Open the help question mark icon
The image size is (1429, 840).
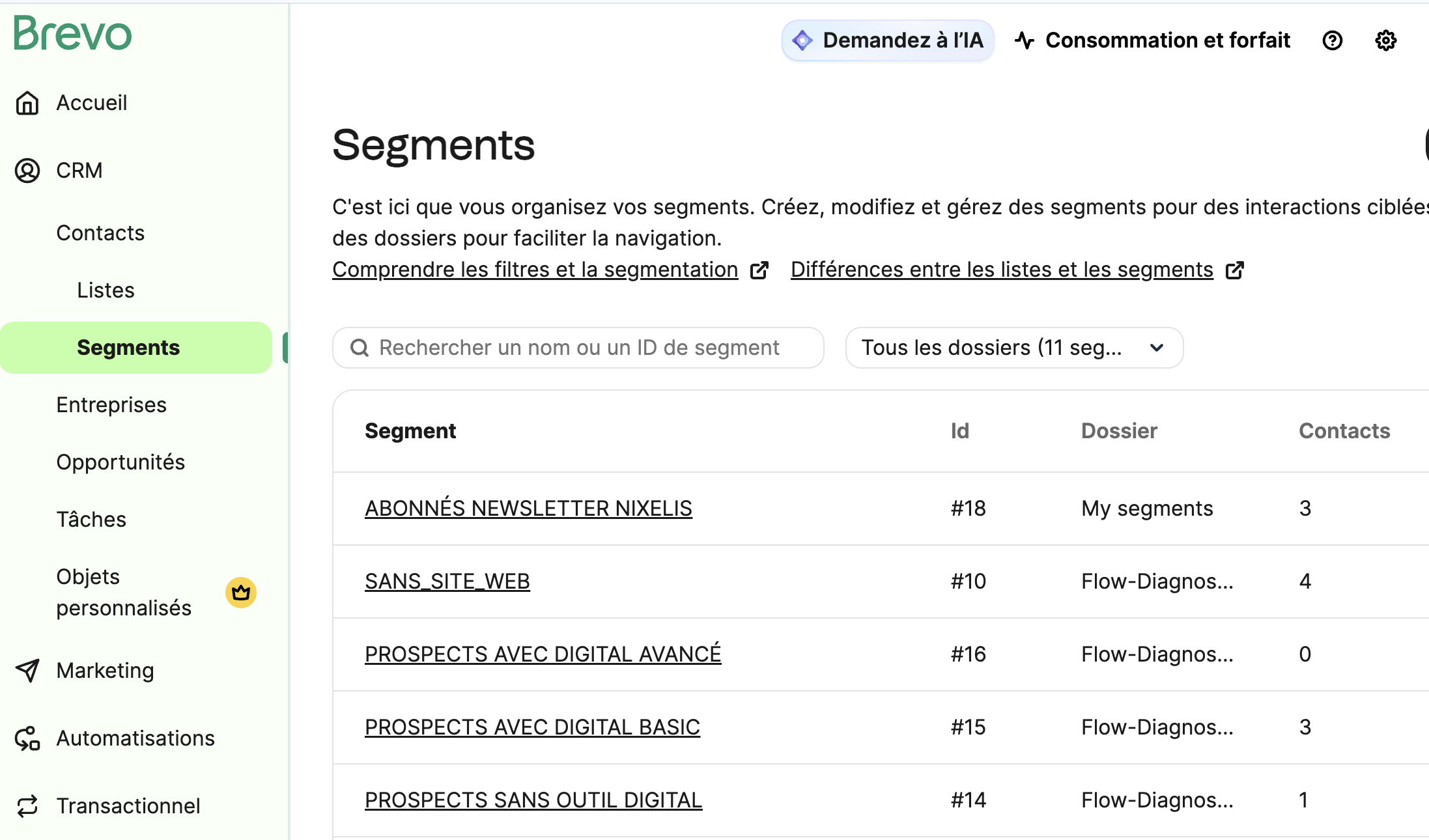[1332, 40]
